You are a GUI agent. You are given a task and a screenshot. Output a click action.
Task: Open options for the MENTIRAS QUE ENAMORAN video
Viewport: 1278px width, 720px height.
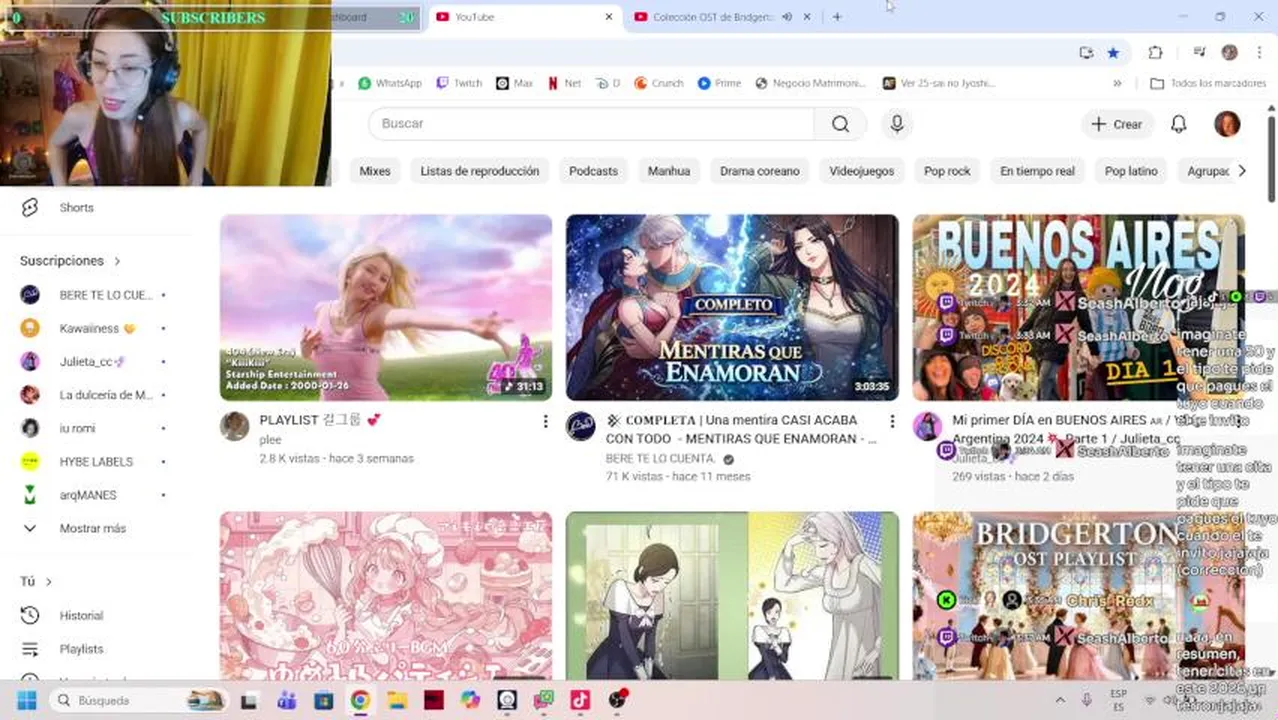892,421
